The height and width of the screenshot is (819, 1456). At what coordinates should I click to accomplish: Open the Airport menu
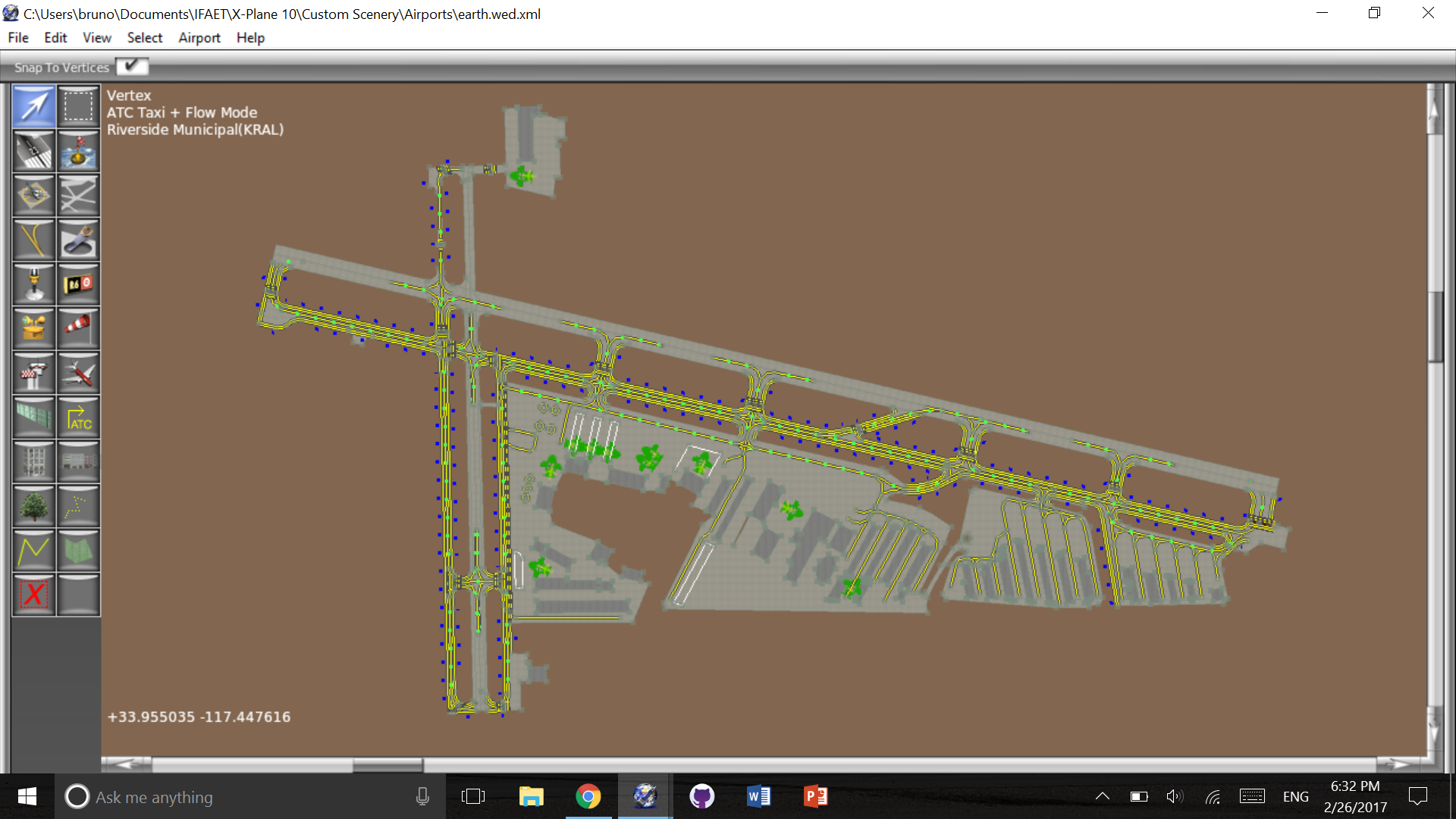click(x=199, y=38)
